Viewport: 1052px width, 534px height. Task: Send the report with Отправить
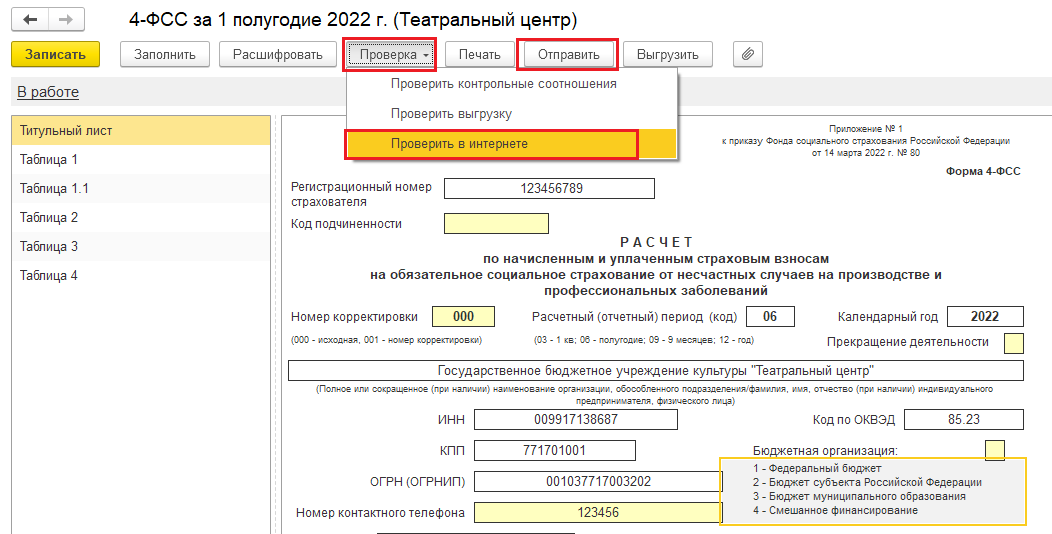point(568,54)
